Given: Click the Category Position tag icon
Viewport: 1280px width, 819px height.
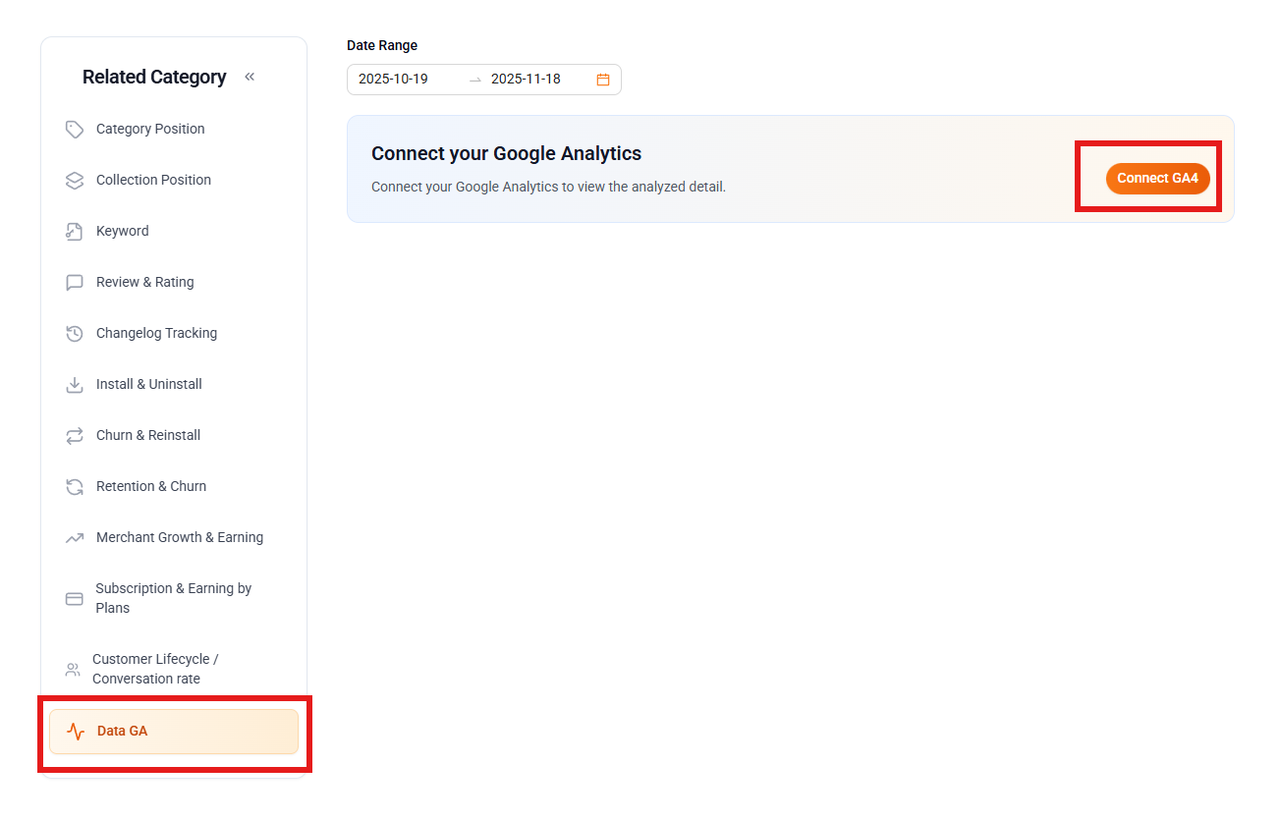Looking at the screenshot, I should (x=74, y=129).
